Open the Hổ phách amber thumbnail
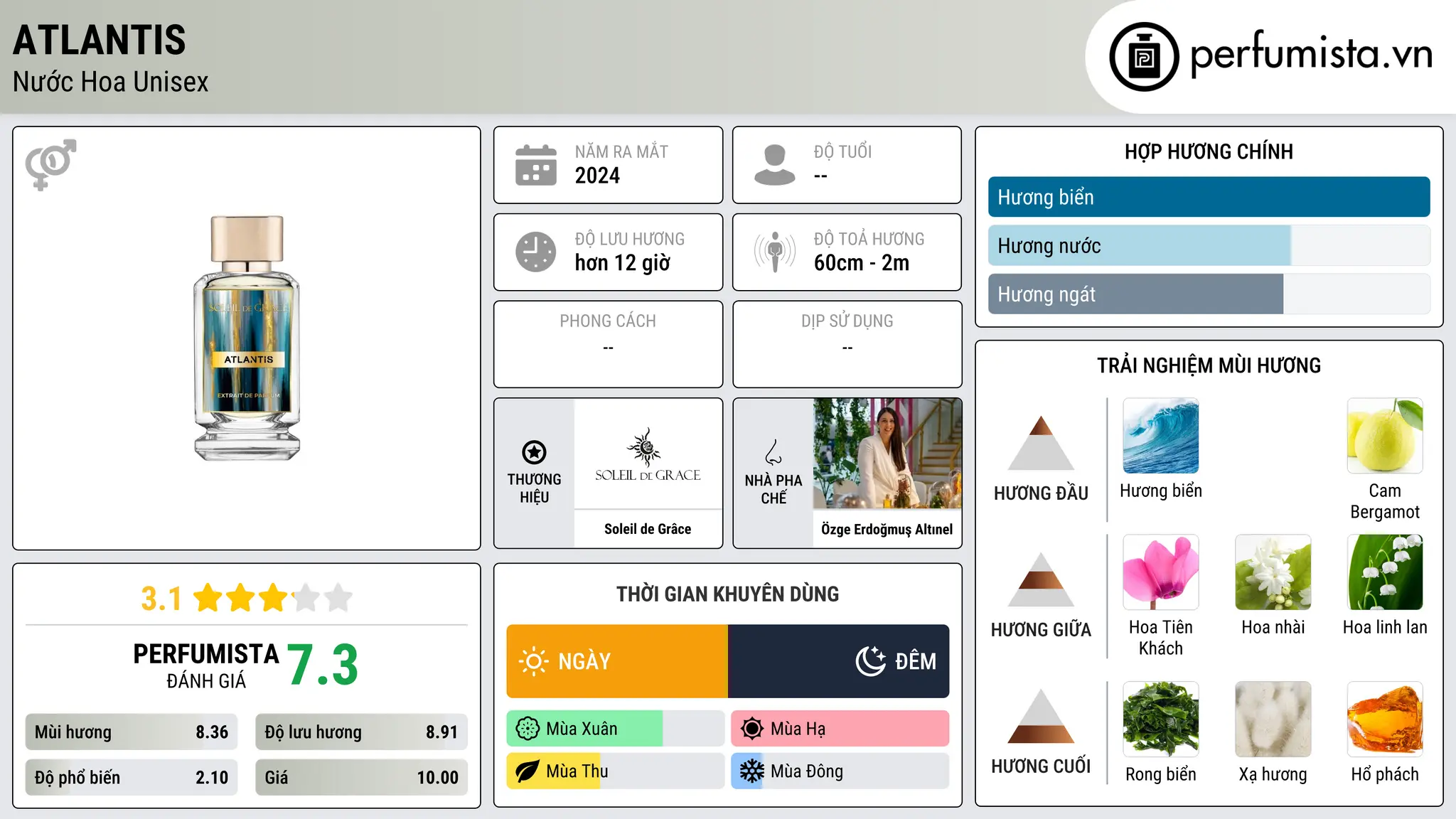 point(1385,719)
